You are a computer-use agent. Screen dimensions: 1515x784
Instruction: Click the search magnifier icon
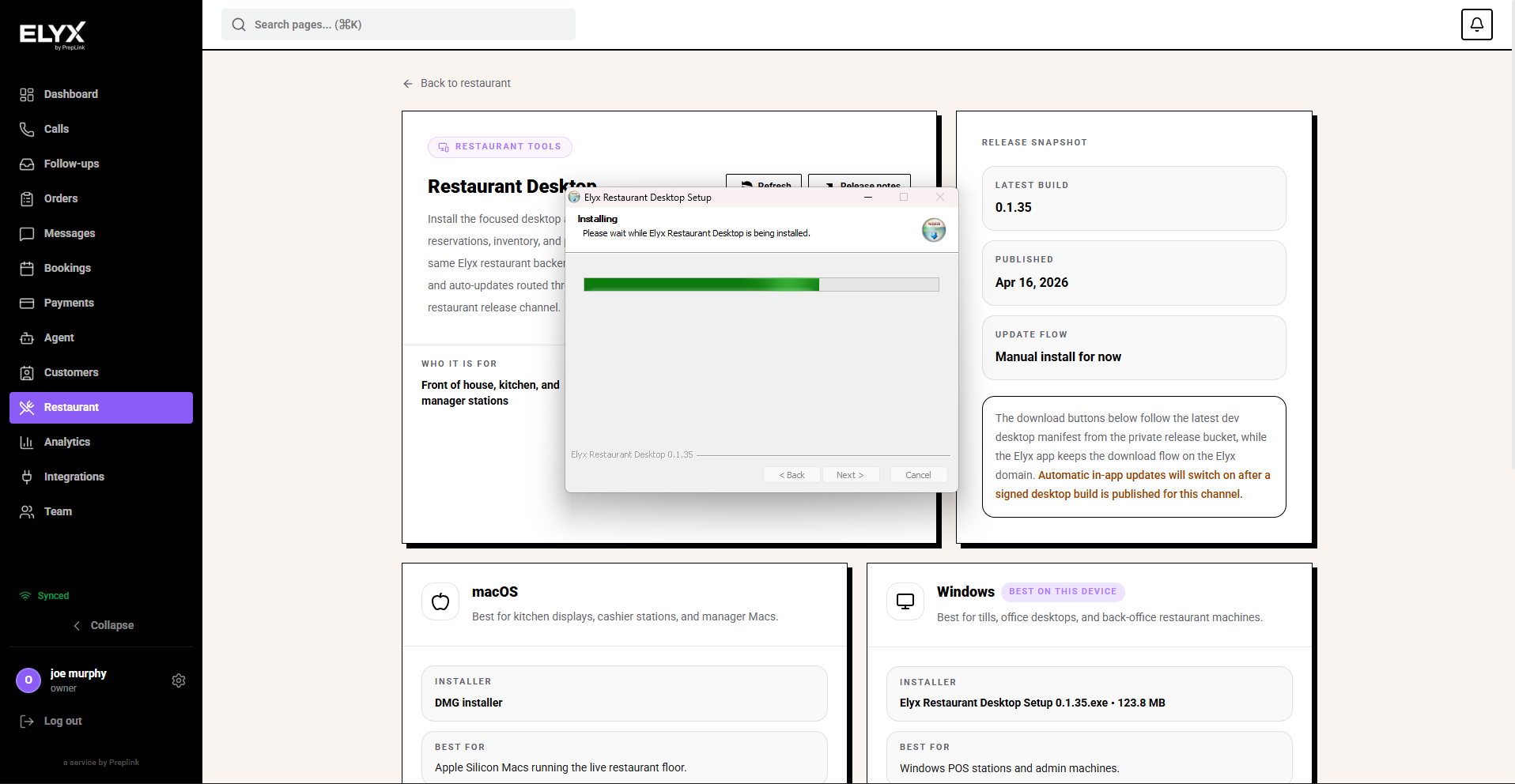239,24
